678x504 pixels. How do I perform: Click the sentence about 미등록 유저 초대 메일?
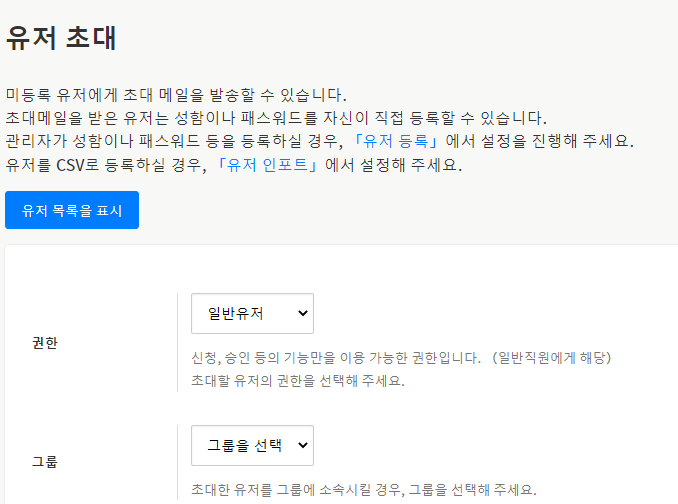176,96
